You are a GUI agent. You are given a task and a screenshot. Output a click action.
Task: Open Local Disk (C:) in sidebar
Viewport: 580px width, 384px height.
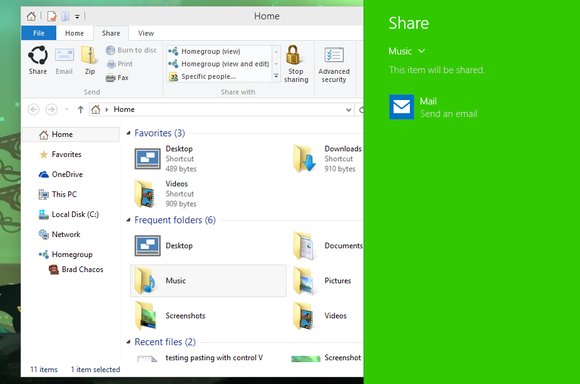(x=69, y=215)
